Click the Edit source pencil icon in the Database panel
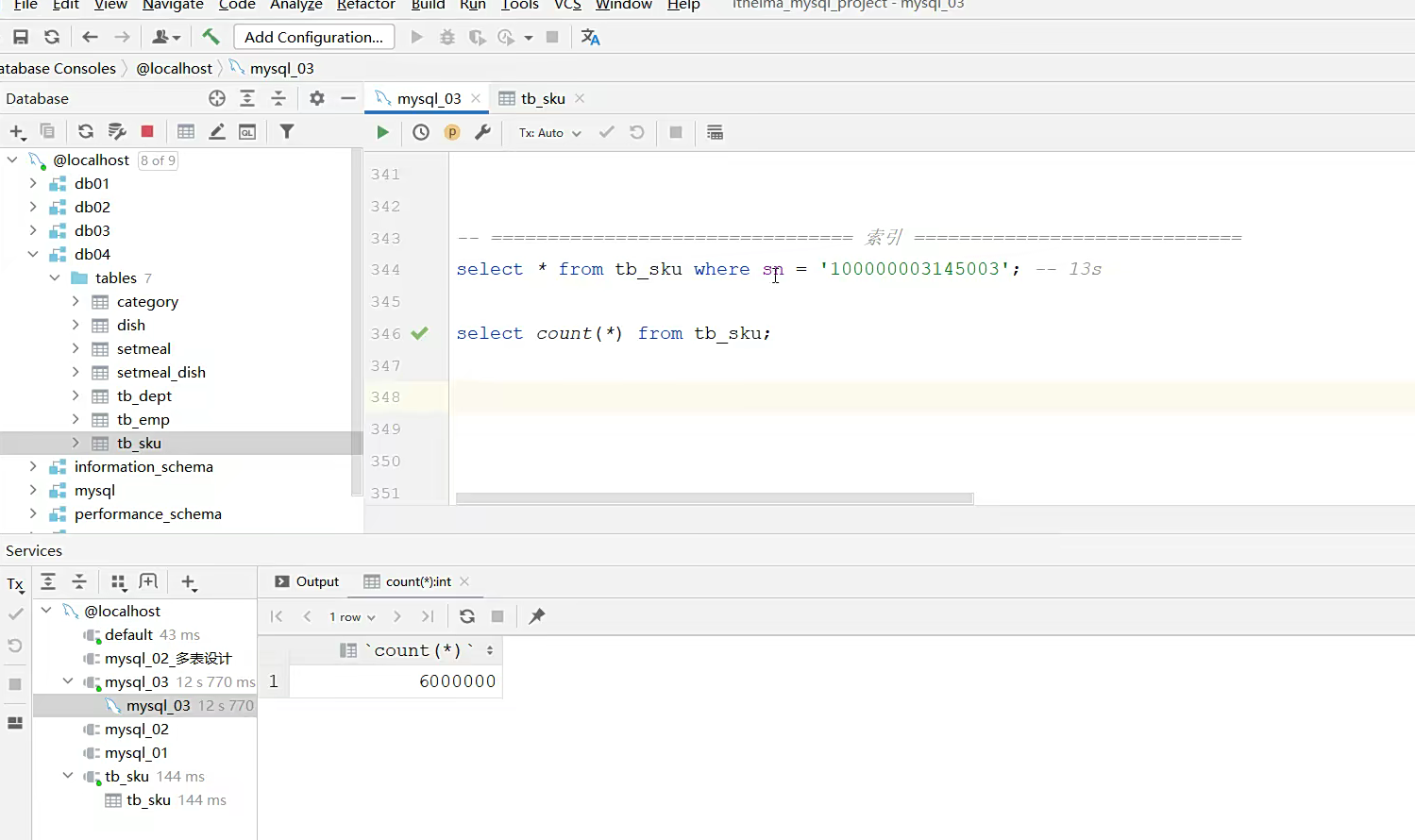 pos(217,131)
